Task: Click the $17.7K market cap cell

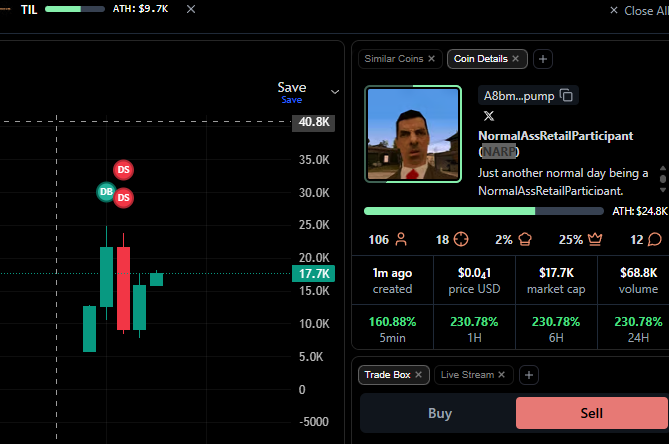Action: coord(556,280)
